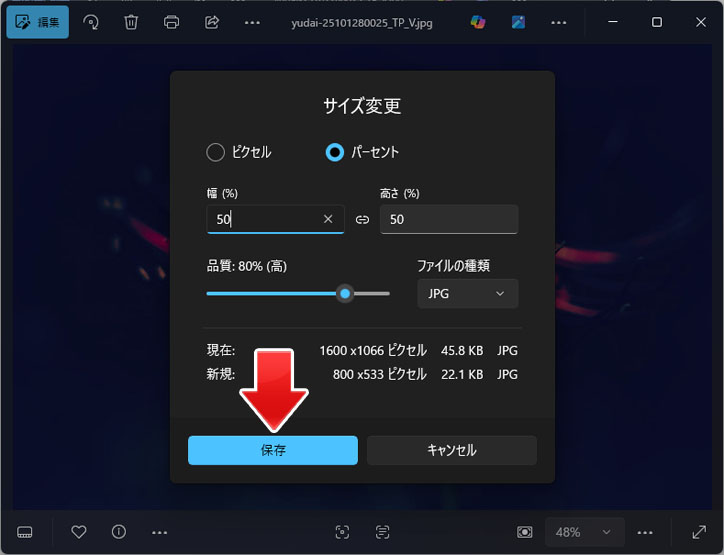Click the print icon in toolbar
The image size is (724, 555).
pos(171,22)
